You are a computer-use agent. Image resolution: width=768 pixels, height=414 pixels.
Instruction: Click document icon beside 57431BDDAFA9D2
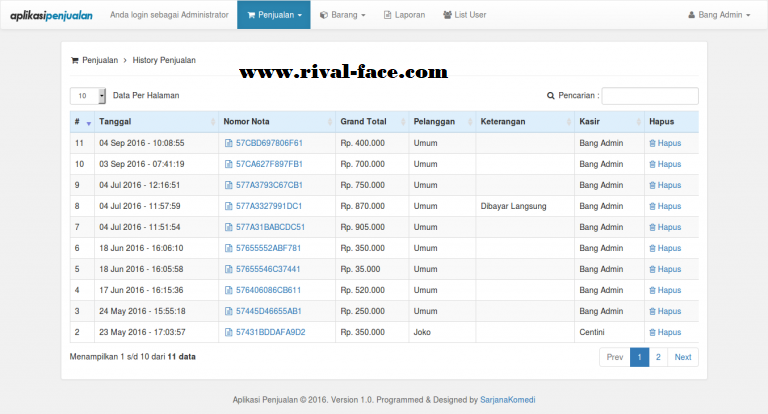tap(228, 333)
